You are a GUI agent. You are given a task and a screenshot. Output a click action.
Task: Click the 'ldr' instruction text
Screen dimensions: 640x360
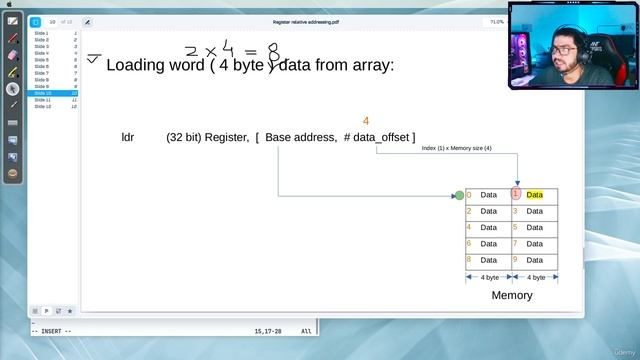click(x=128, y=138)
